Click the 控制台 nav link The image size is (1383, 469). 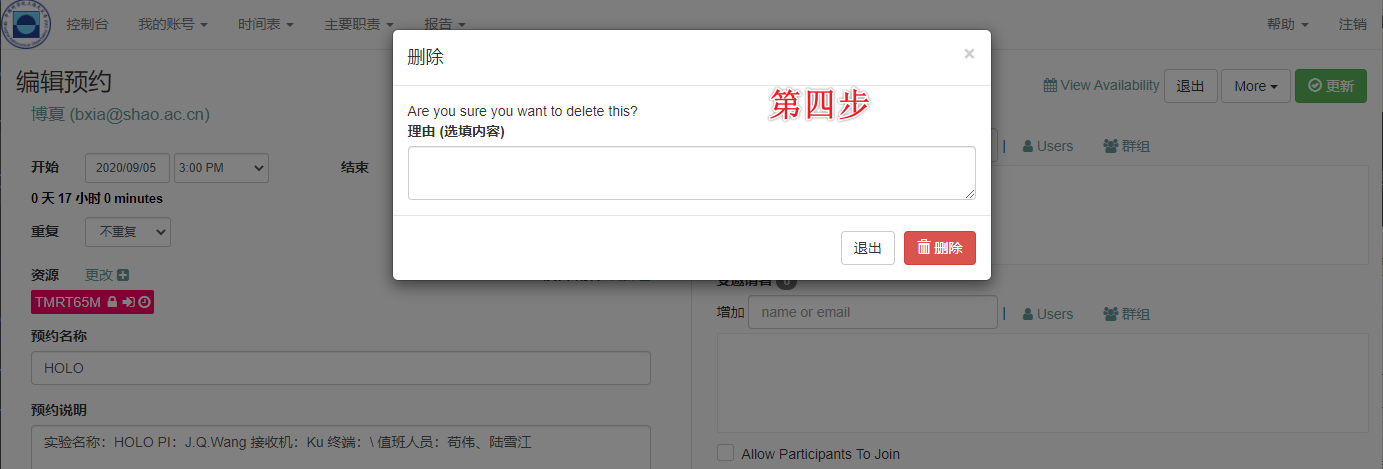87,24
